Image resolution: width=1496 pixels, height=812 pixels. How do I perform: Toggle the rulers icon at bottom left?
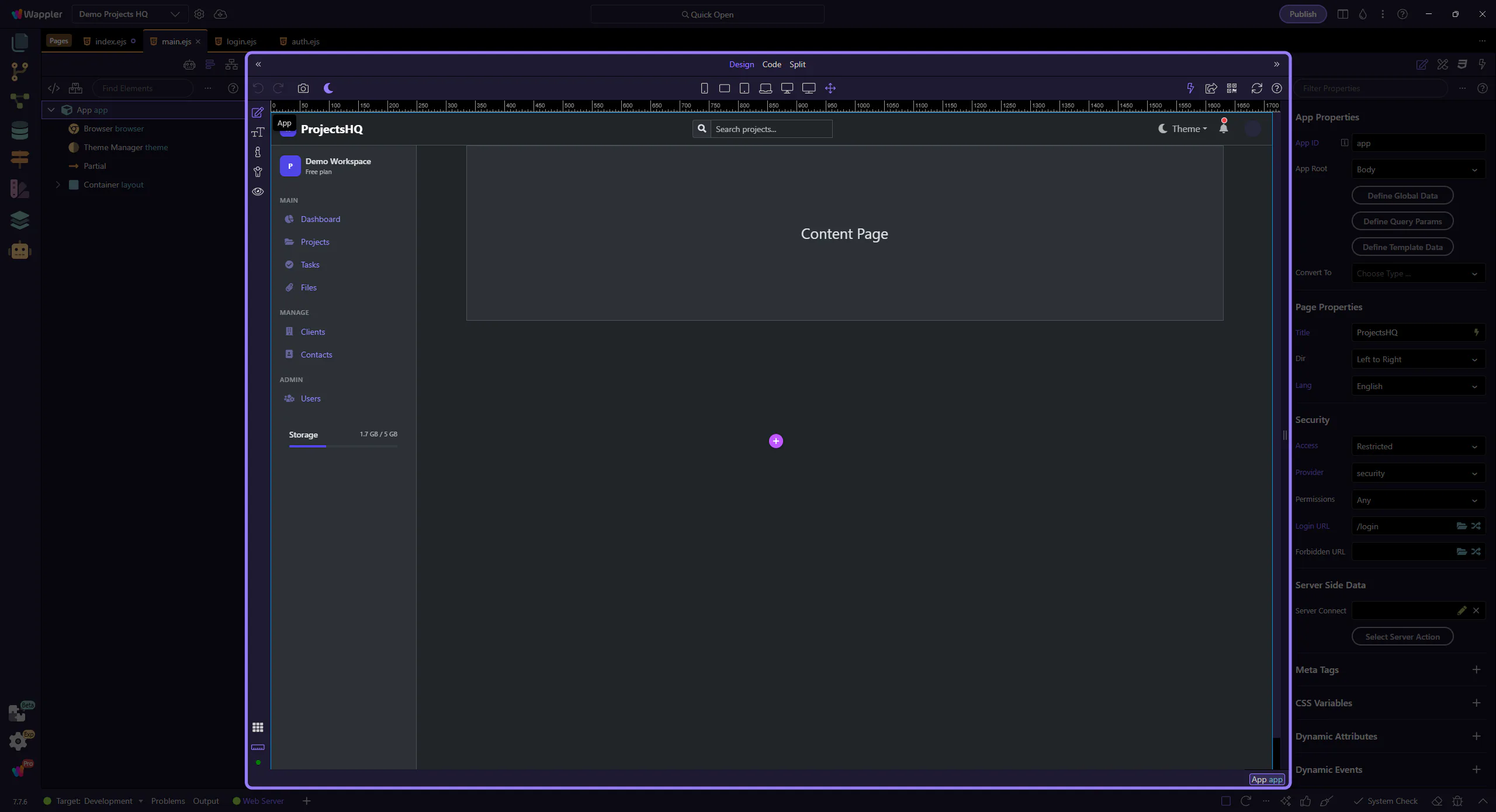[x=258, y=747]
